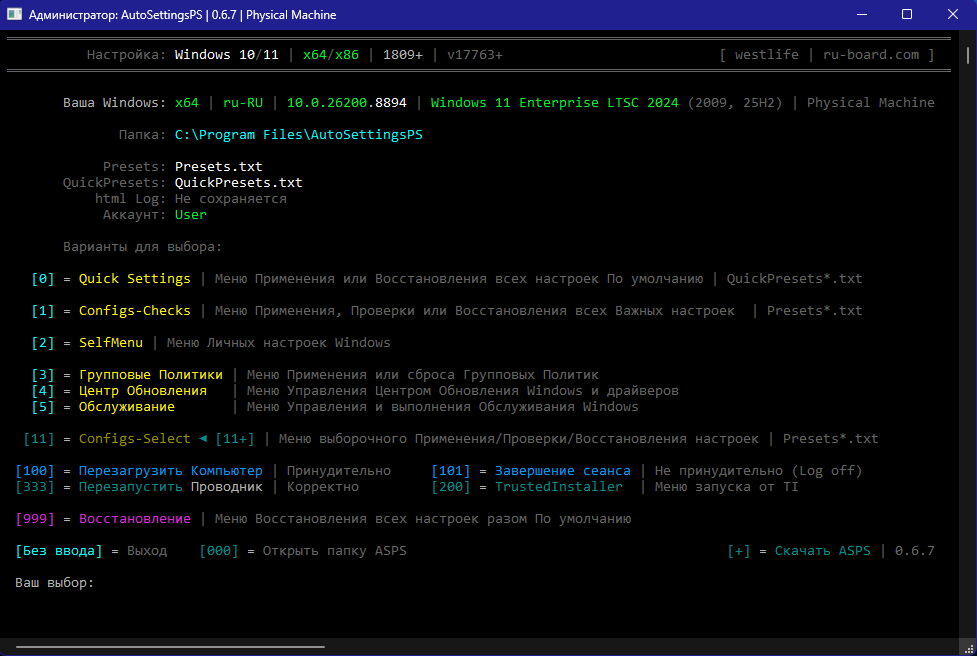Click 'westlife' author name in header

(766, 54)
